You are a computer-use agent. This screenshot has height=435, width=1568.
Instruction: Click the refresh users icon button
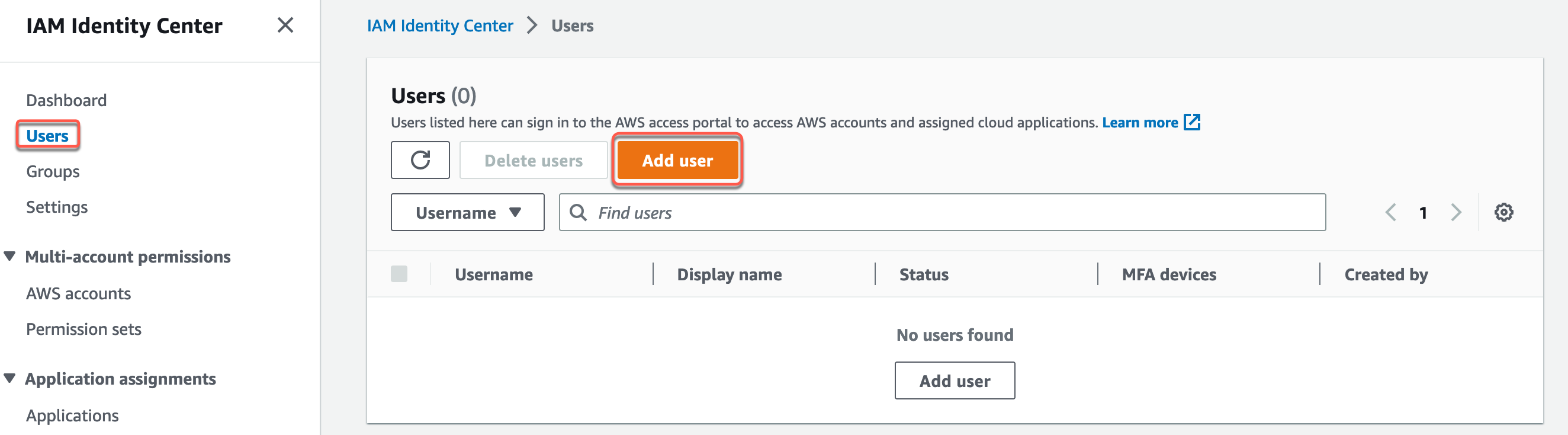tap(420, 160)
